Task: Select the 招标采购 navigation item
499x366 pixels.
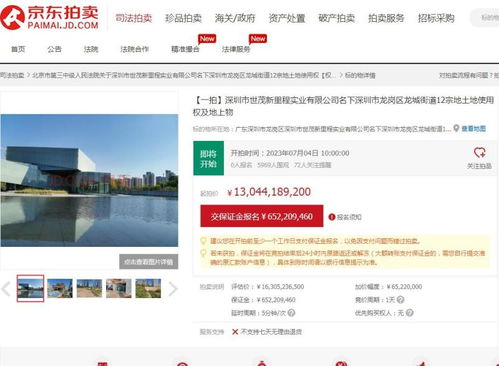Action: (436, 18)
